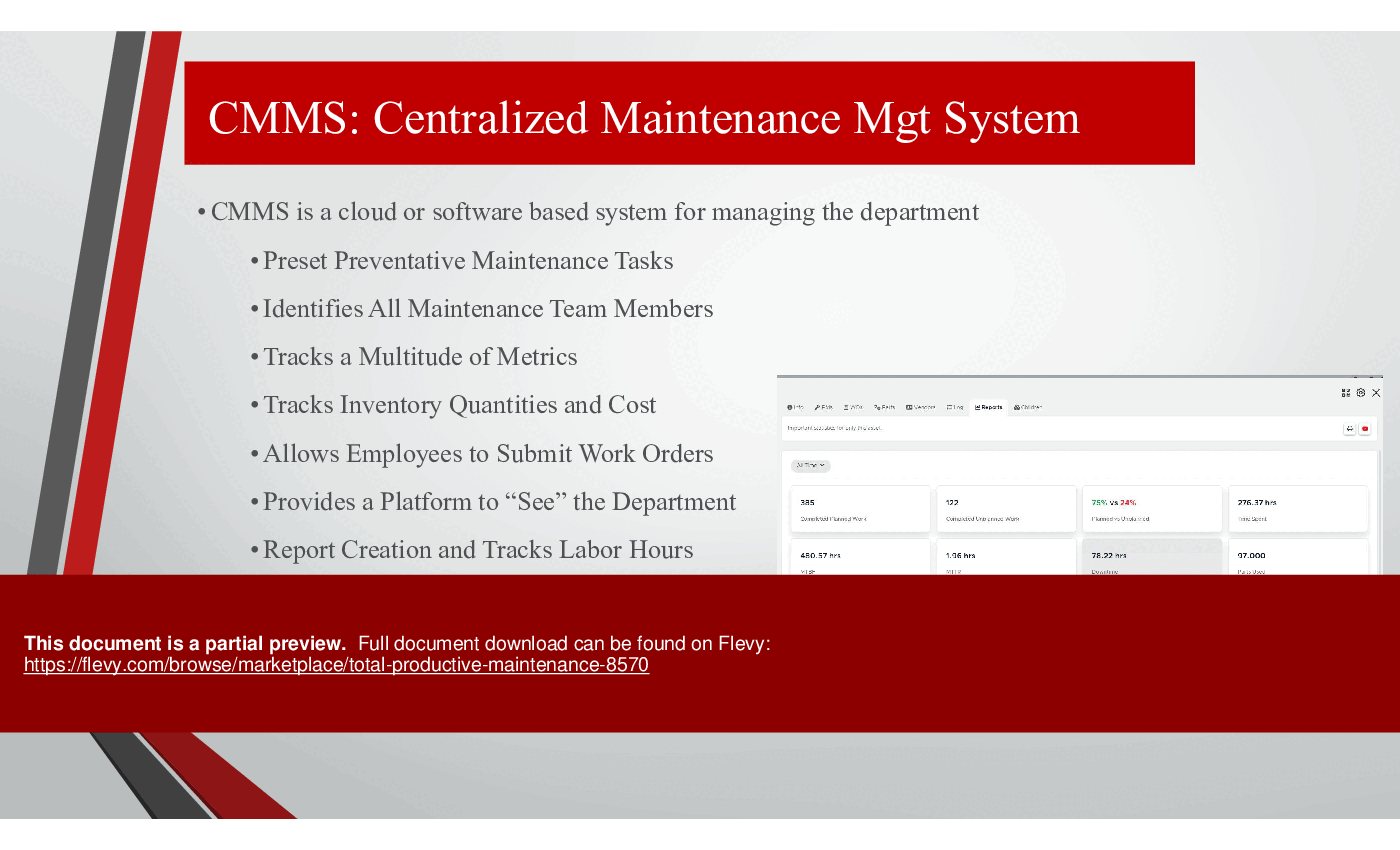Open the Flevy total-productive-maintenance download link
This screenshot has height=850, width=1400.
click(x=336, y=665)
